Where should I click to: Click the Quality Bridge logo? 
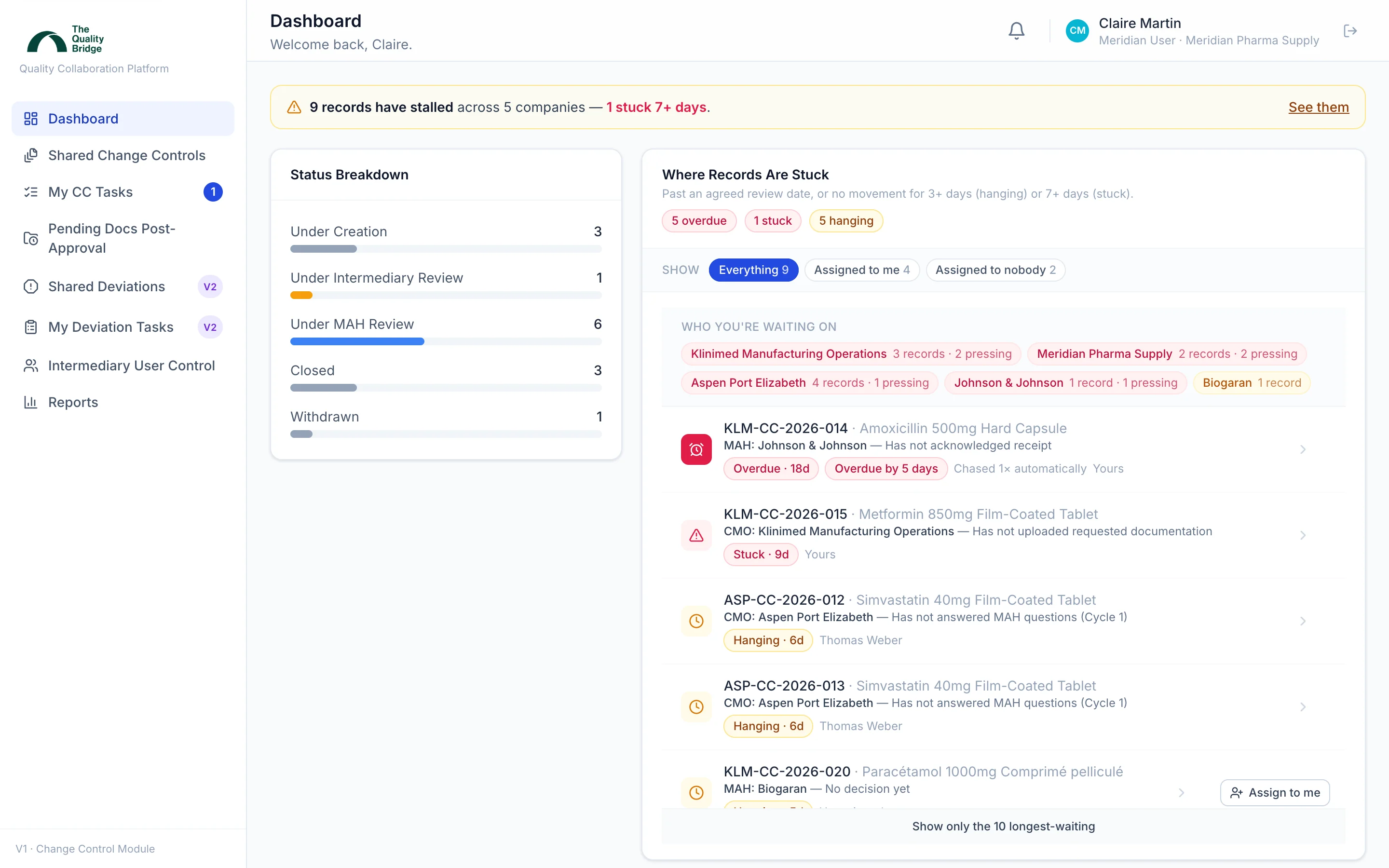point(66,39)
